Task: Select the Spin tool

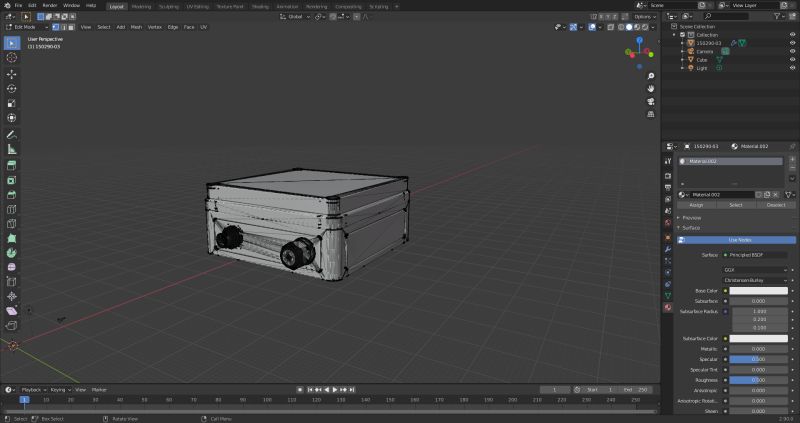Action: 11,253
